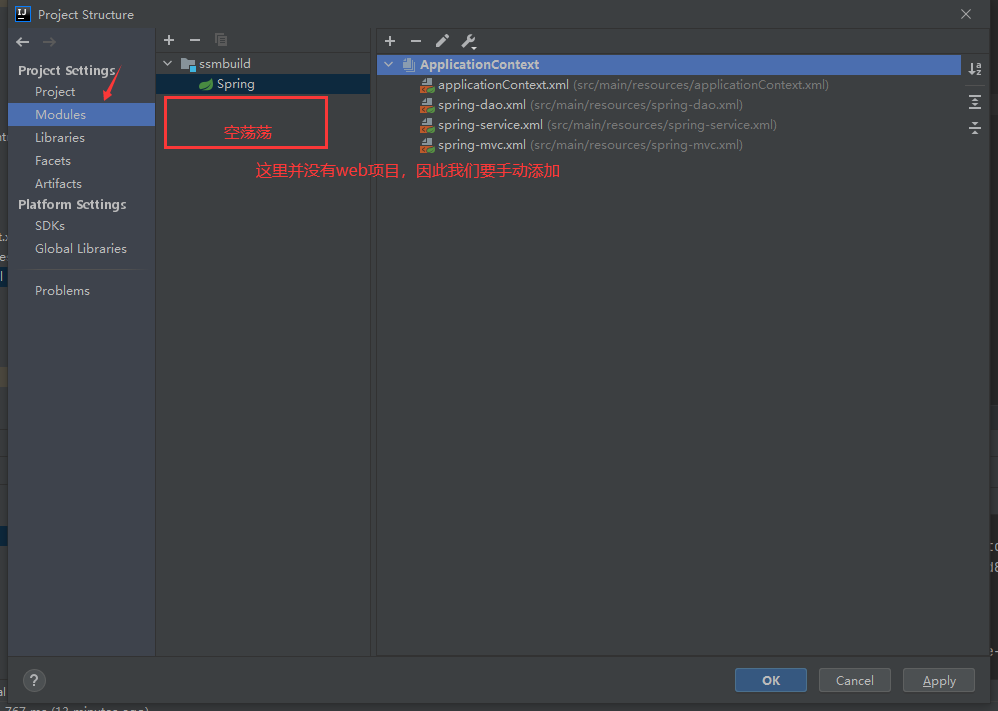This screenshot has width=998, height=711.
Task: Click the back navigation arrow
Action: coord(23,42)
